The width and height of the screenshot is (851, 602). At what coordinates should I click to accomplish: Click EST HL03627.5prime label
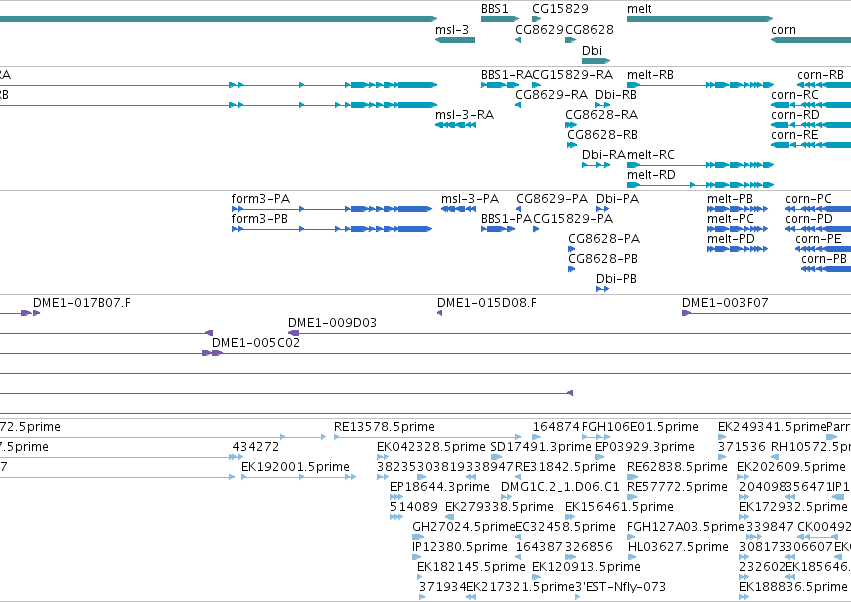click(678, 548)
